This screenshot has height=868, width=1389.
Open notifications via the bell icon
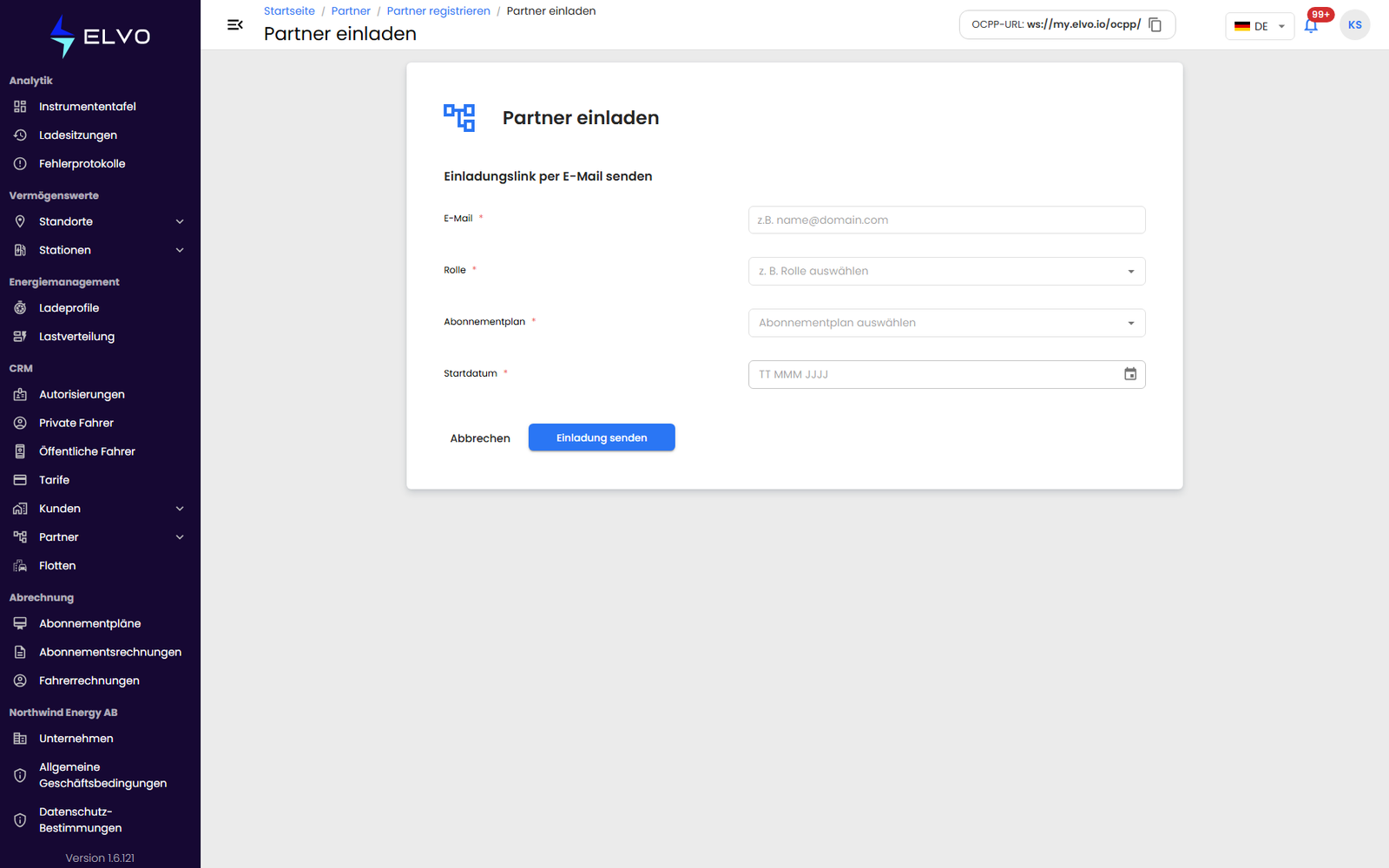pos(1311,26)
